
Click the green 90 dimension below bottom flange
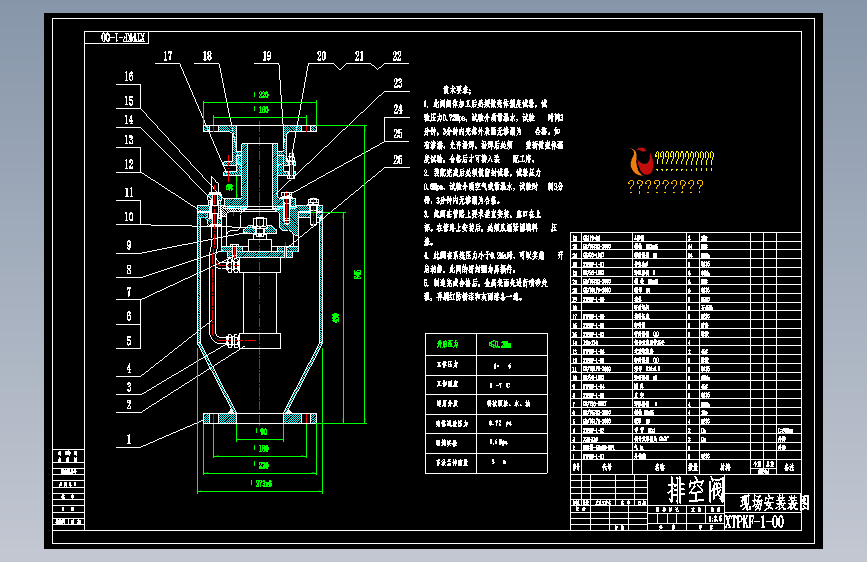(x=264, y=431)
